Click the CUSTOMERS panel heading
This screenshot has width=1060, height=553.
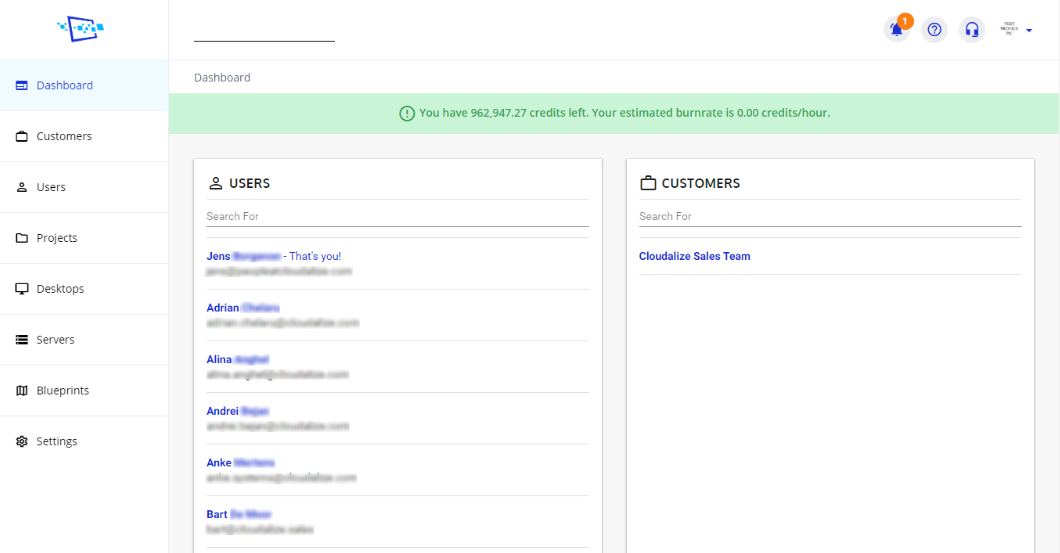click(x=700, y=183)
